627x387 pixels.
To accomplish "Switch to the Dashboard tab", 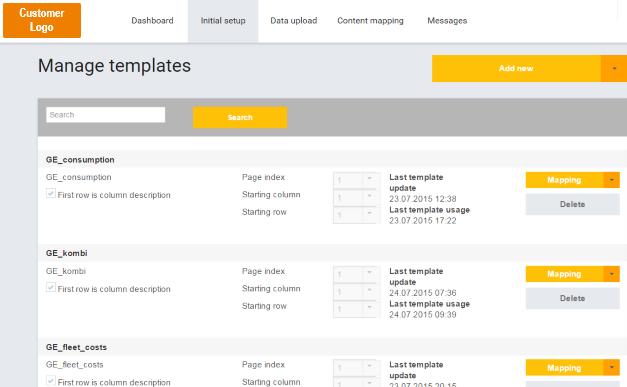I will click(152, 21).
